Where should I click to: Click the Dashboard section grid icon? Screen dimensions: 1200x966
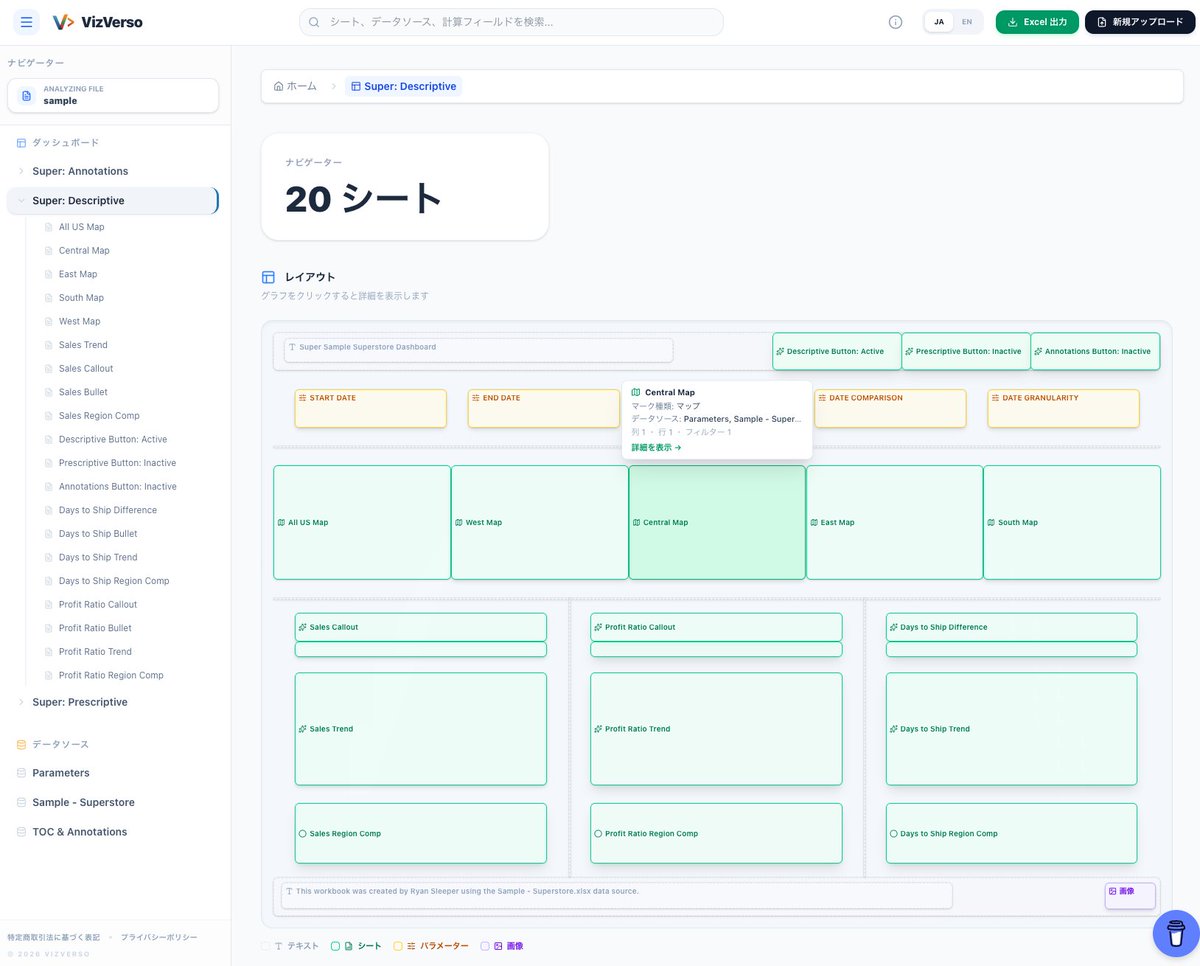click(x=22, y=143)
